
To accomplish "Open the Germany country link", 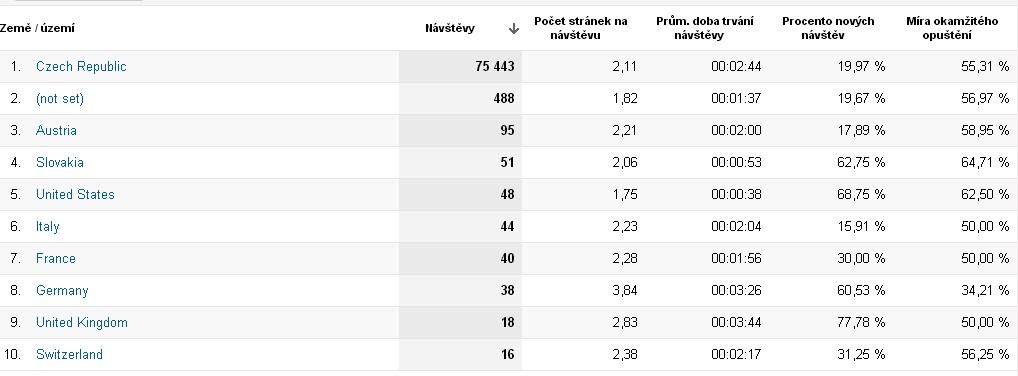I will tap(62, 290).
